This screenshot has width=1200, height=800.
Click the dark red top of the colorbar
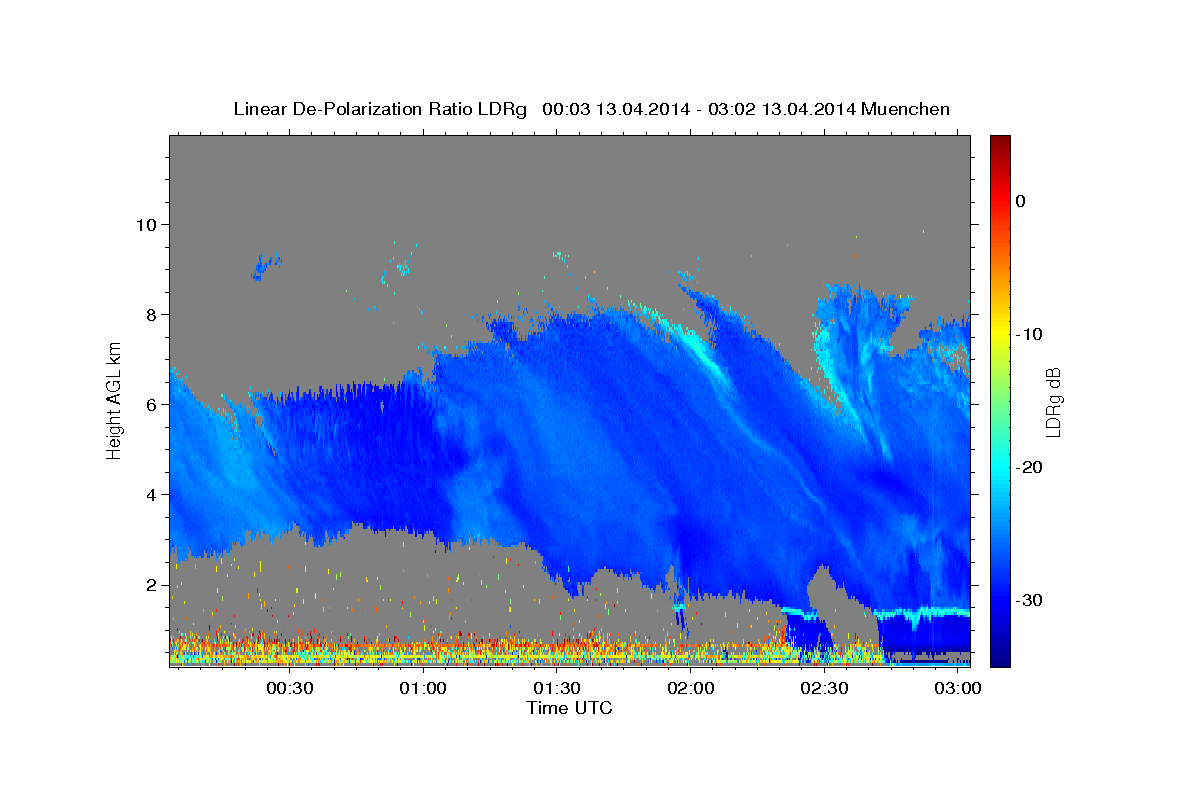[x=999, y=142]
